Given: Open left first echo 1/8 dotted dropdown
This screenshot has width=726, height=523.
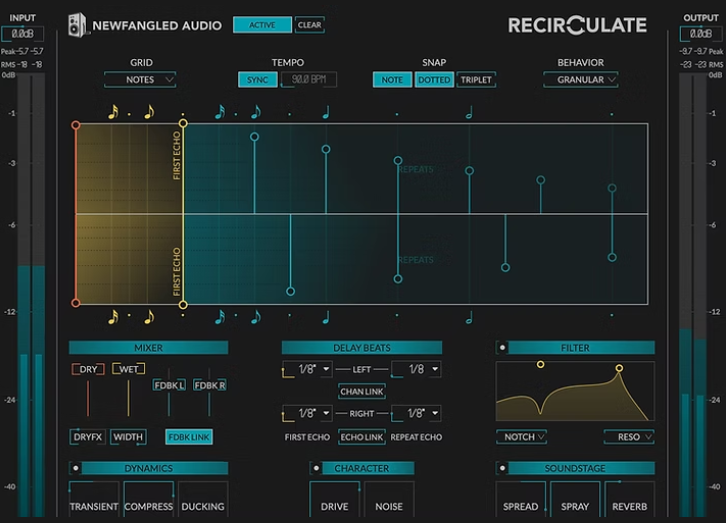Looking at the screenshot, I should click(307, 369).
